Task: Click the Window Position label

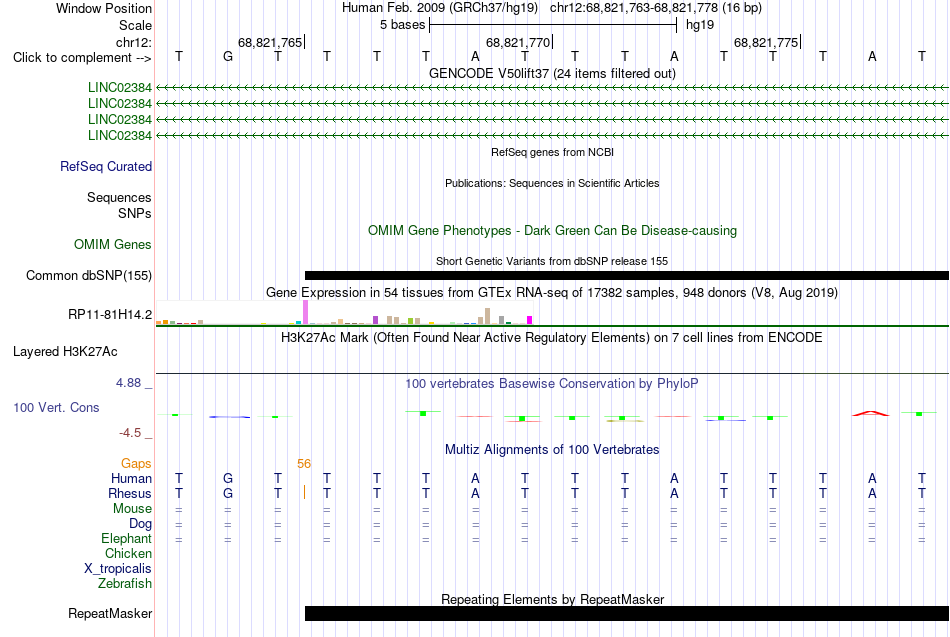Action: 104,8
